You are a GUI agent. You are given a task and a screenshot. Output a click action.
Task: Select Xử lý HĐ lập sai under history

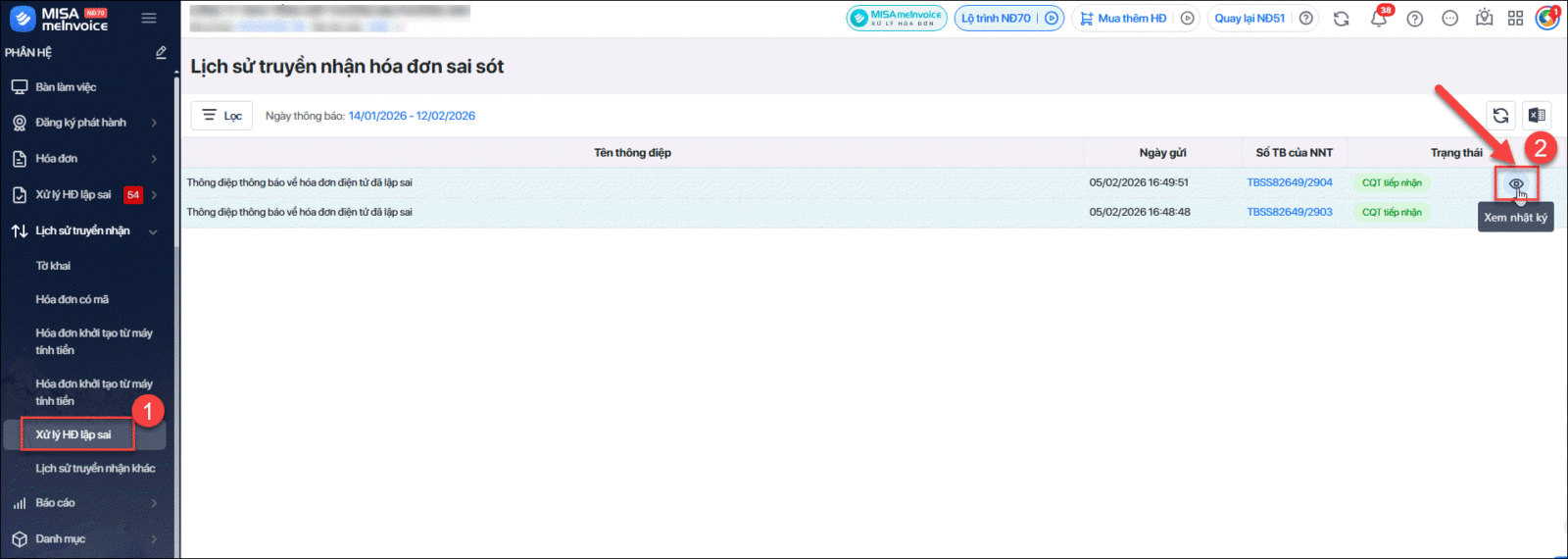(x=74, y=434)
